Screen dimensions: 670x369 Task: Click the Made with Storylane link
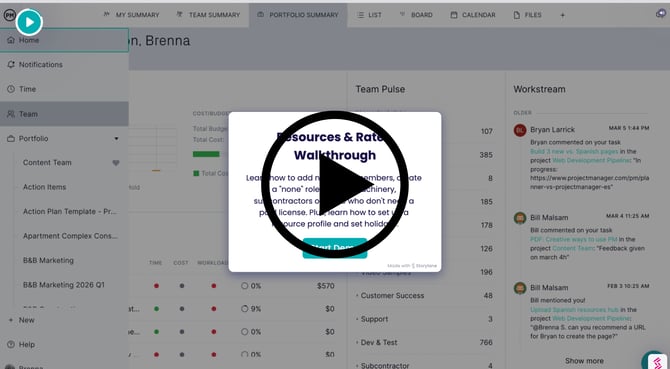tap(412, 266)
